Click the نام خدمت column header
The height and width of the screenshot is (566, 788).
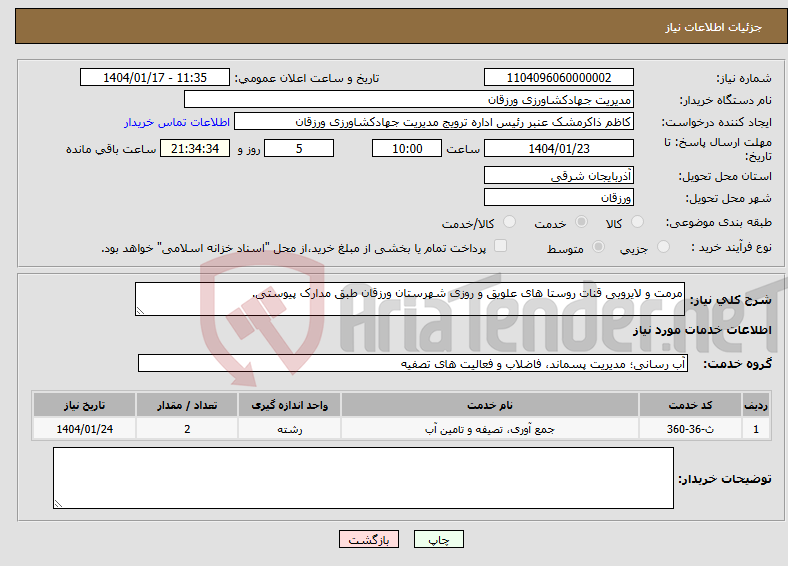coord(490,405)
